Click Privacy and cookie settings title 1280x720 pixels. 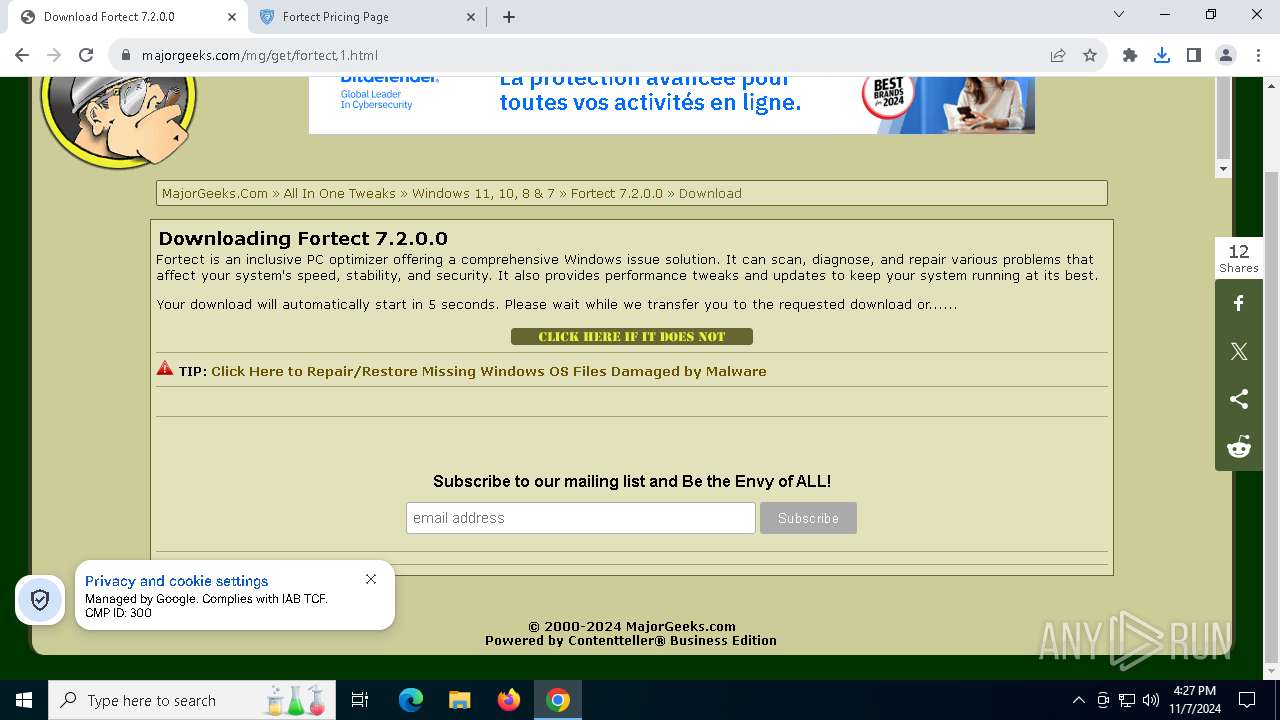point(177,581)
